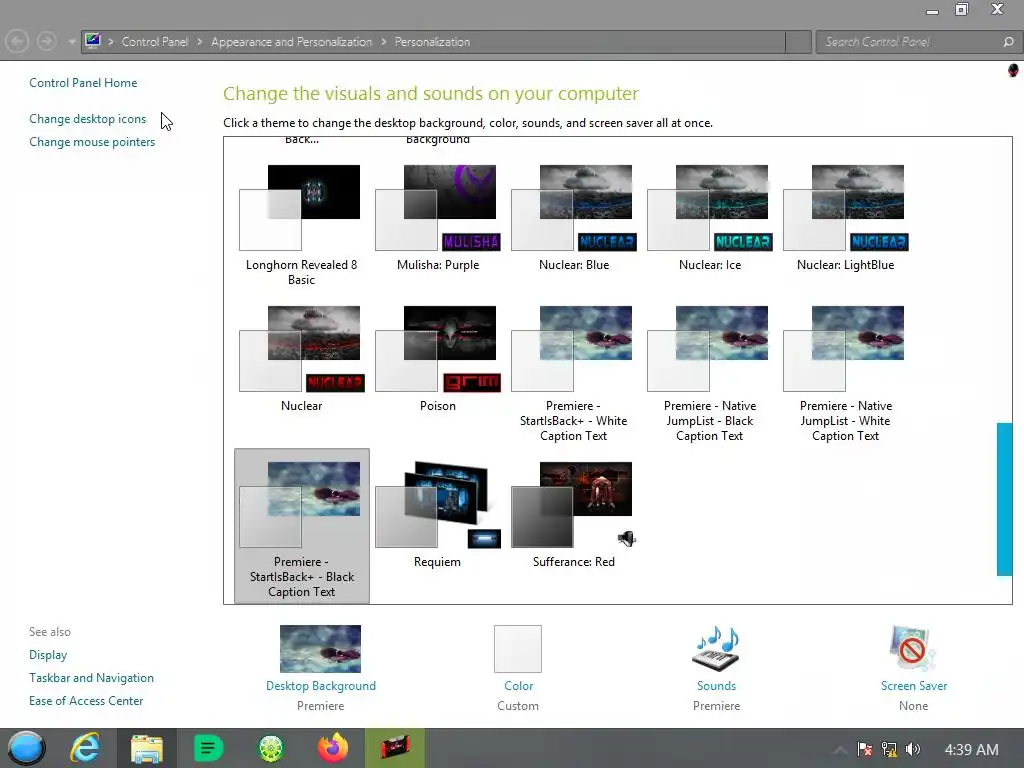This screenshot has height=768, width=1024.
Task: Click the Desktop Background link
Action: click(x=321, y=686)
